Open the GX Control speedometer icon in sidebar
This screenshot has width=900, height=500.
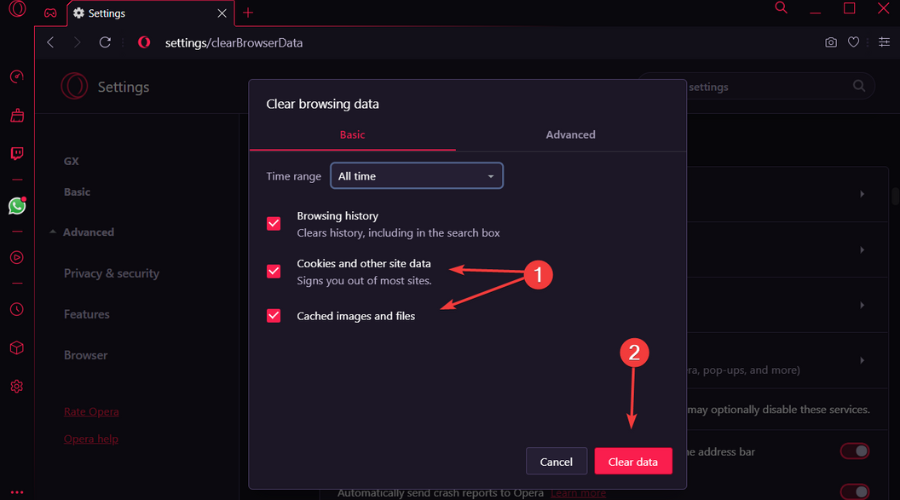tap(17, 76)
